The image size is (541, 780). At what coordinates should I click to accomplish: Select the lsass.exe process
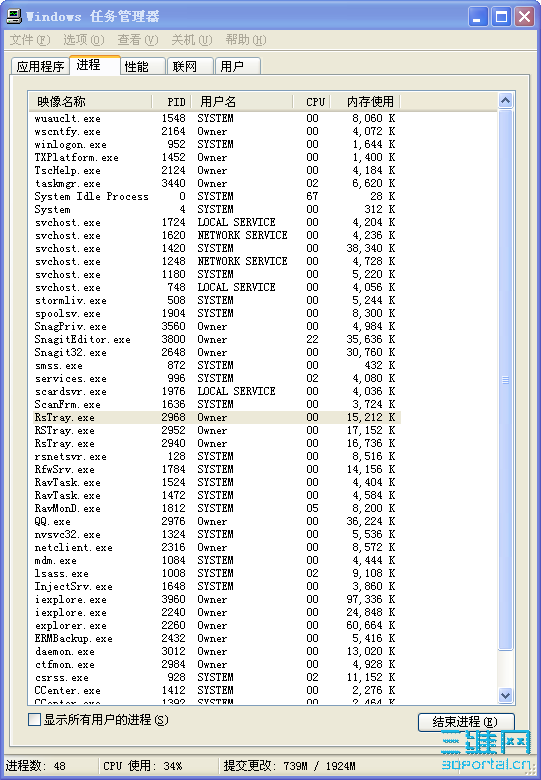[217, 573]
